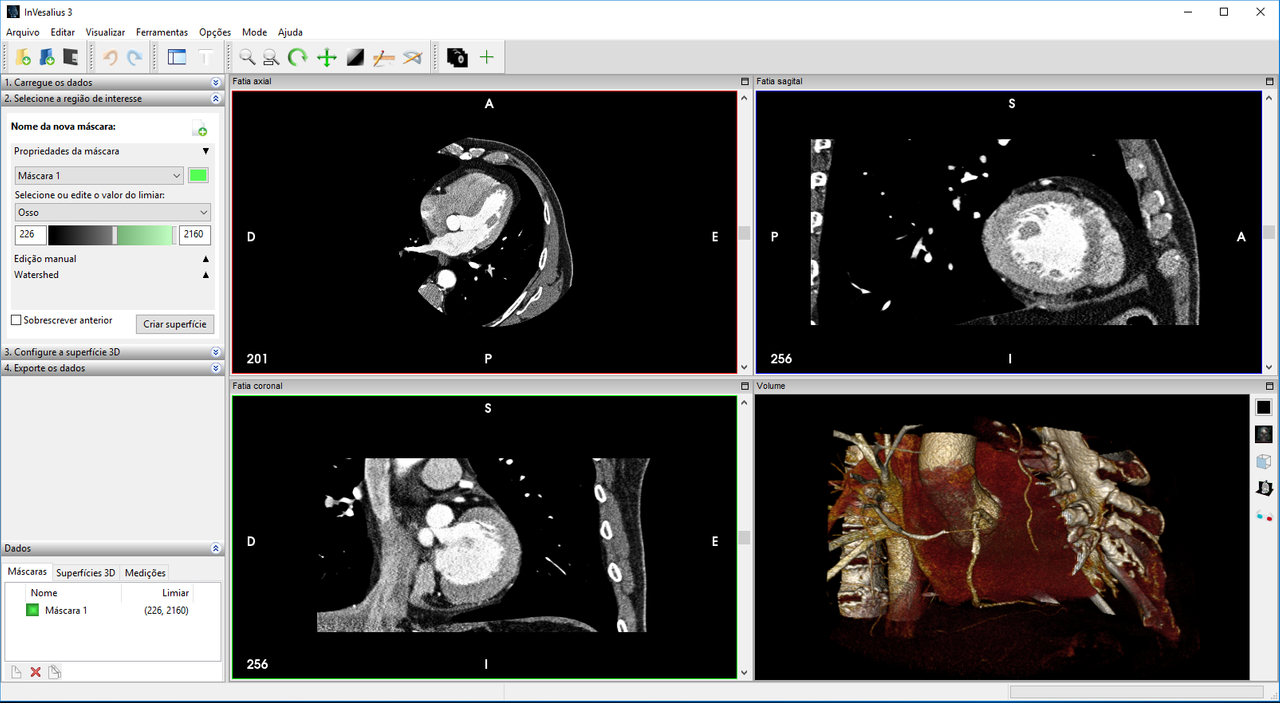The image size is (1280, 703).
Task: Click the green mask color swatch
Action: pos(199,176)
